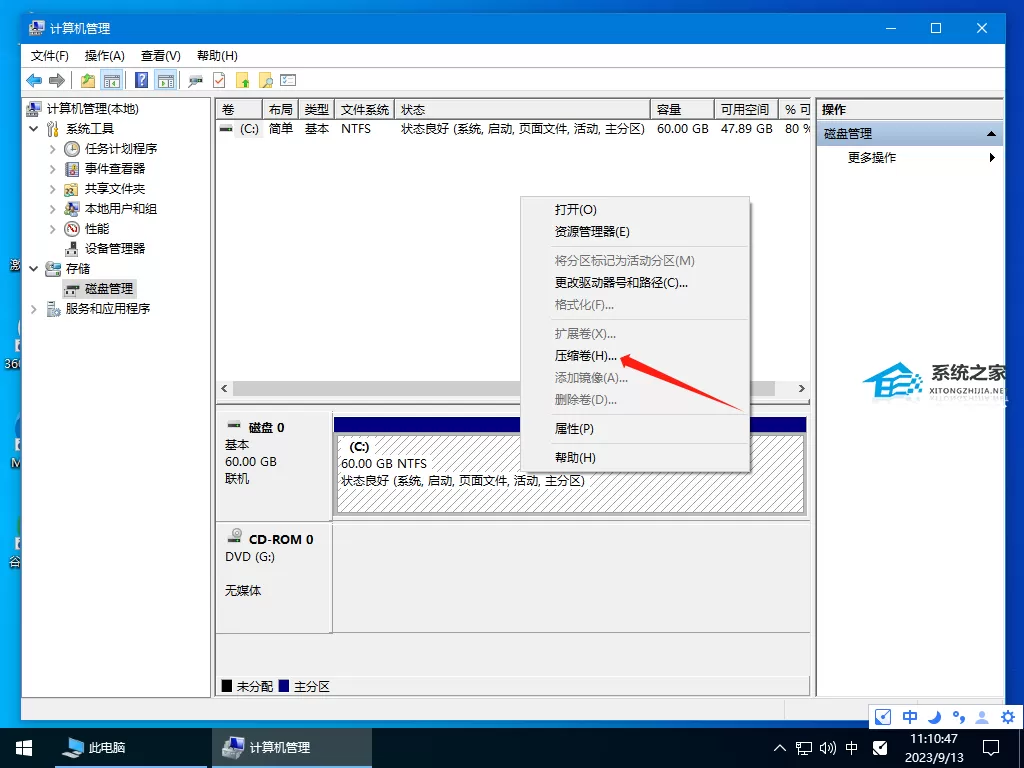This screenshot has height=768, width=1024.
Task: Click the Forward arrow toolbar icon
Action: 57,80
